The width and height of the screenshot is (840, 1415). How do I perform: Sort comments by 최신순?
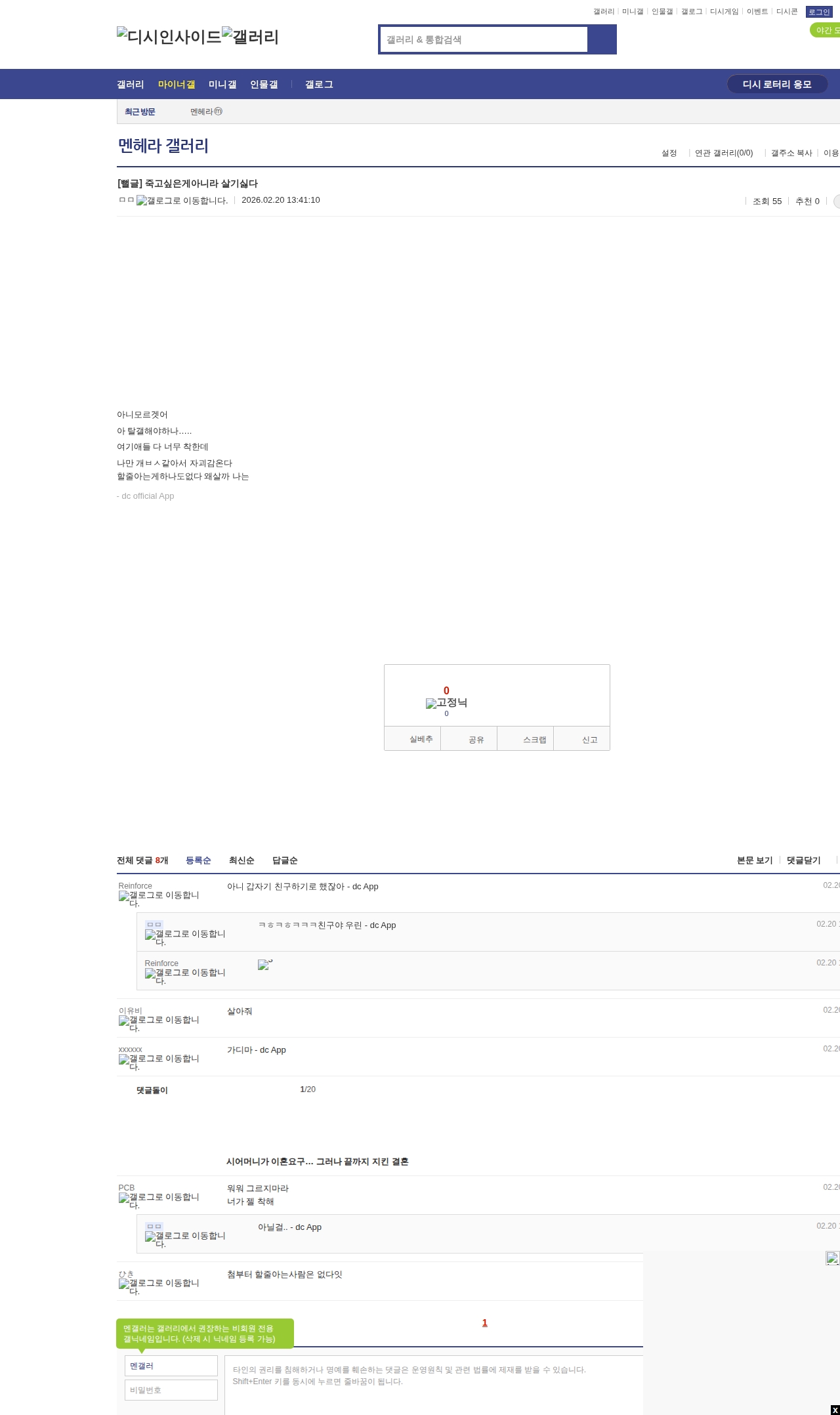tap(241, 860)
